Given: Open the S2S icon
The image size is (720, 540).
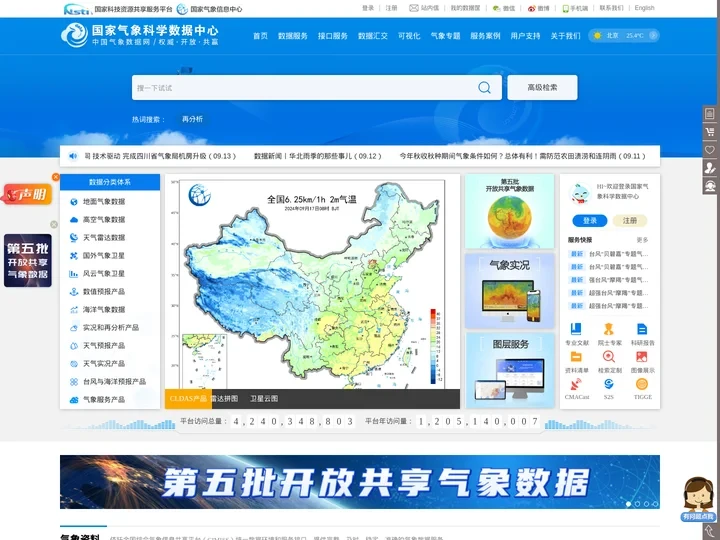Looking at the screenshot, I should coord(609,383).
